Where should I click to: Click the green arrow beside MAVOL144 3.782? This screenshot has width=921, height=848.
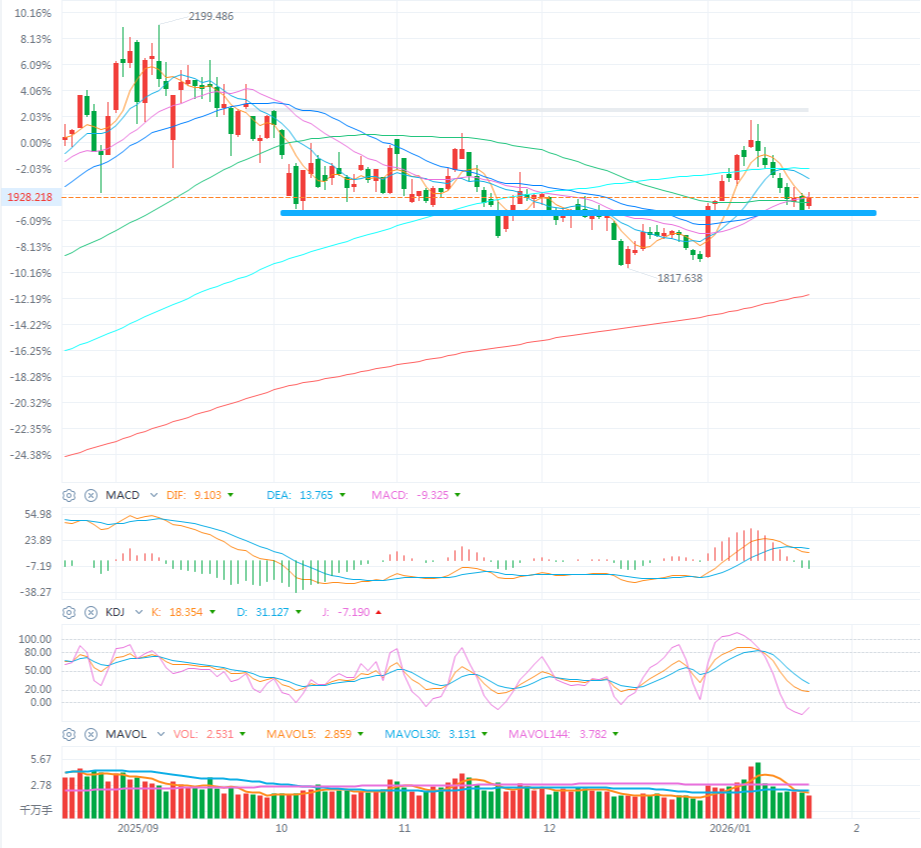pyautogui.click(x=616, y=734)
